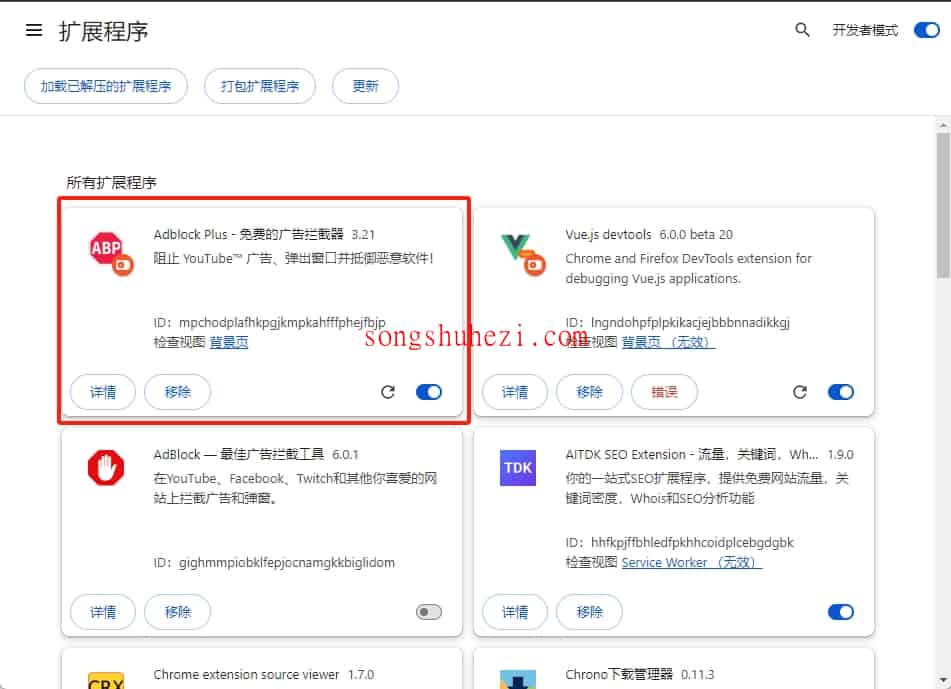Open AITDK Service Worker（无效） link
This screenshot has width=951, height=689.
coord(691,562)
